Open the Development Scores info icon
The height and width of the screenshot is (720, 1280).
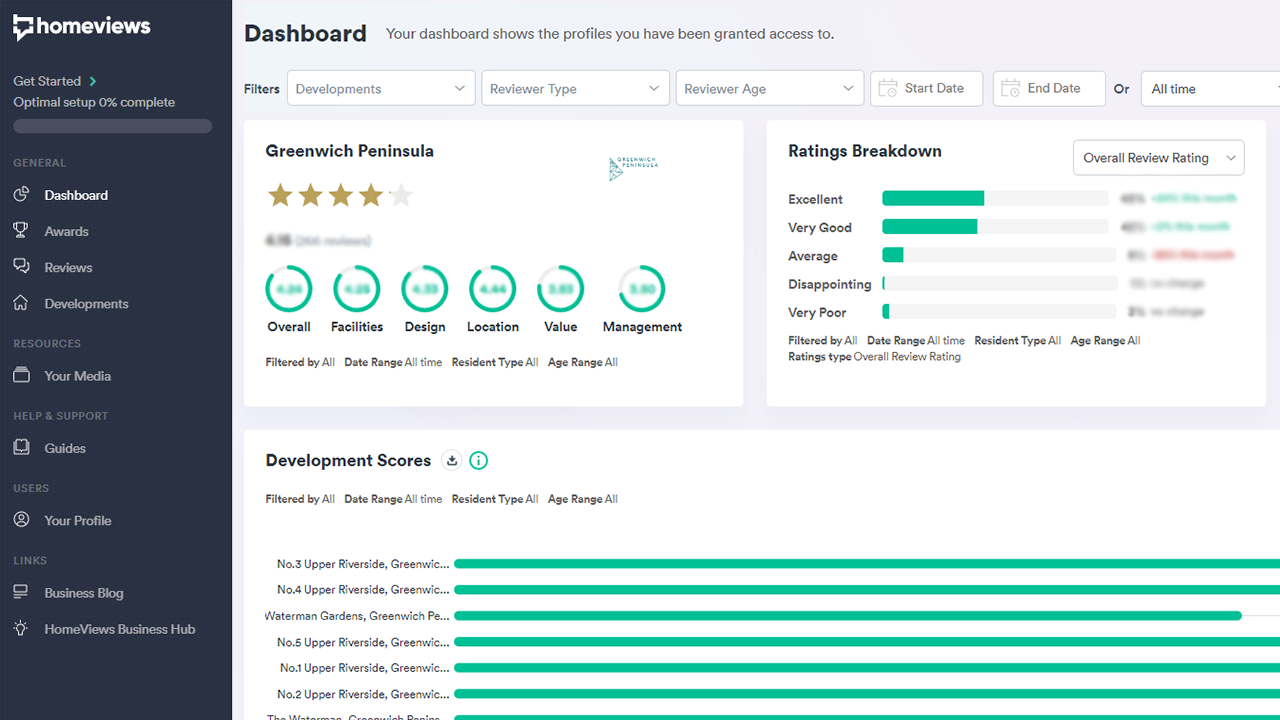pyautogui.click(x=479, y=460)
